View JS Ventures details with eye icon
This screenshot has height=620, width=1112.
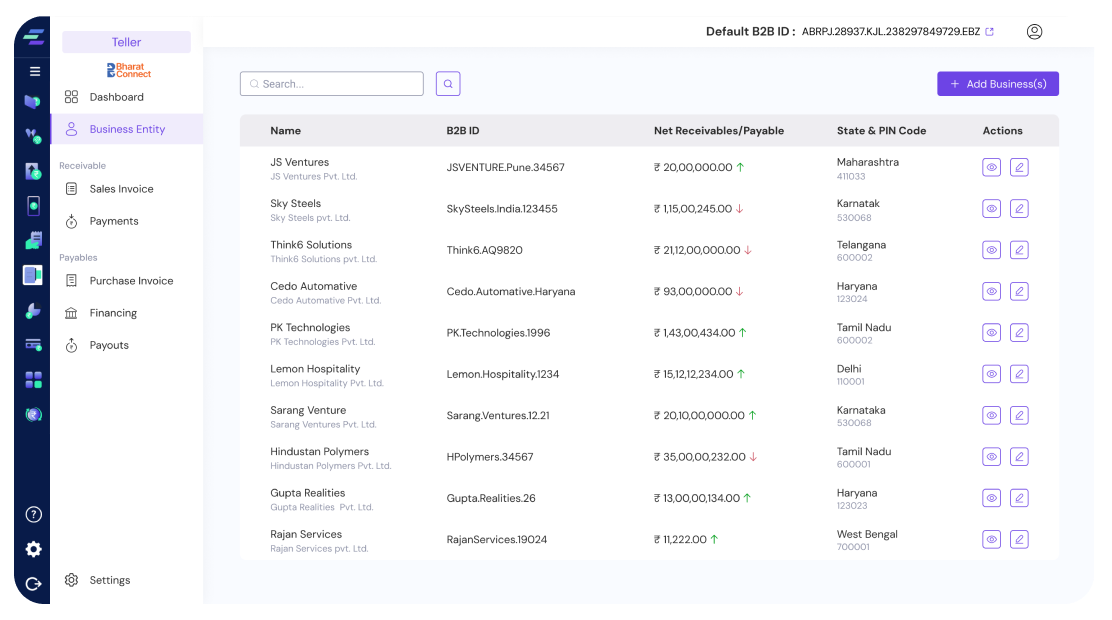tap(991, 167)
